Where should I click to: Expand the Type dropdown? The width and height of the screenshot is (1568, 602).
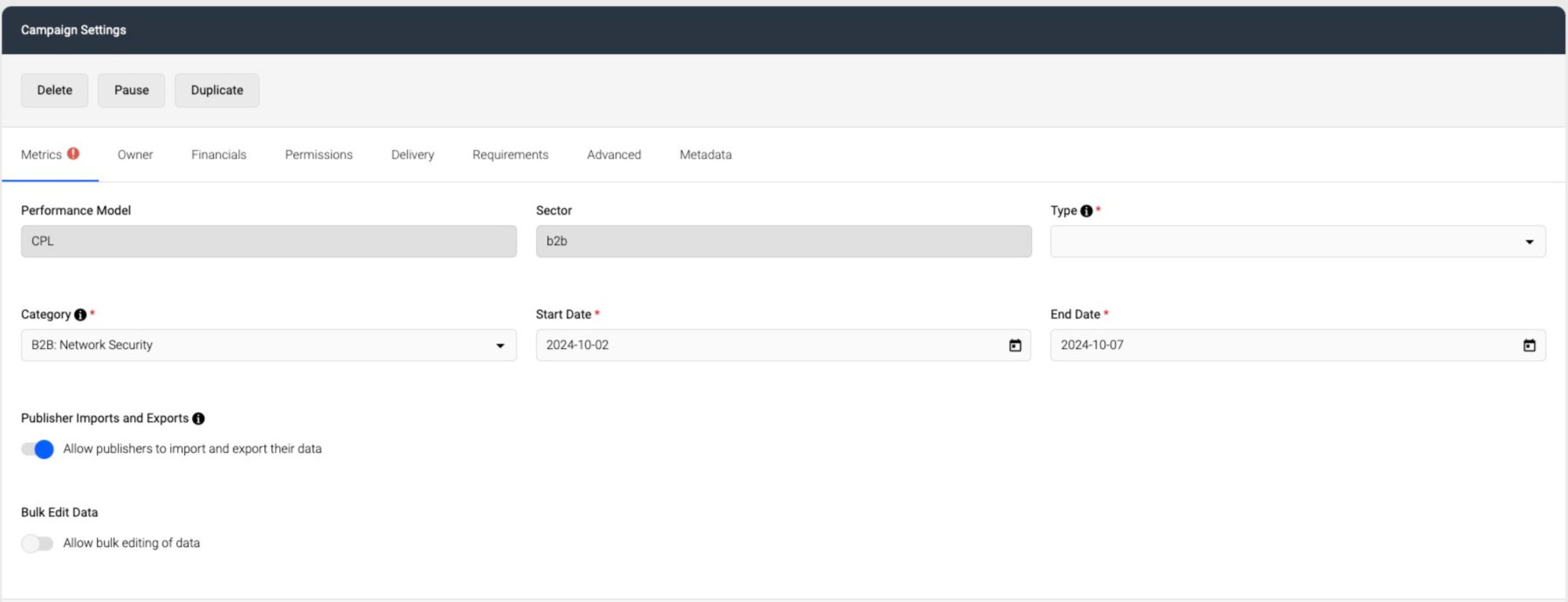1298,241
